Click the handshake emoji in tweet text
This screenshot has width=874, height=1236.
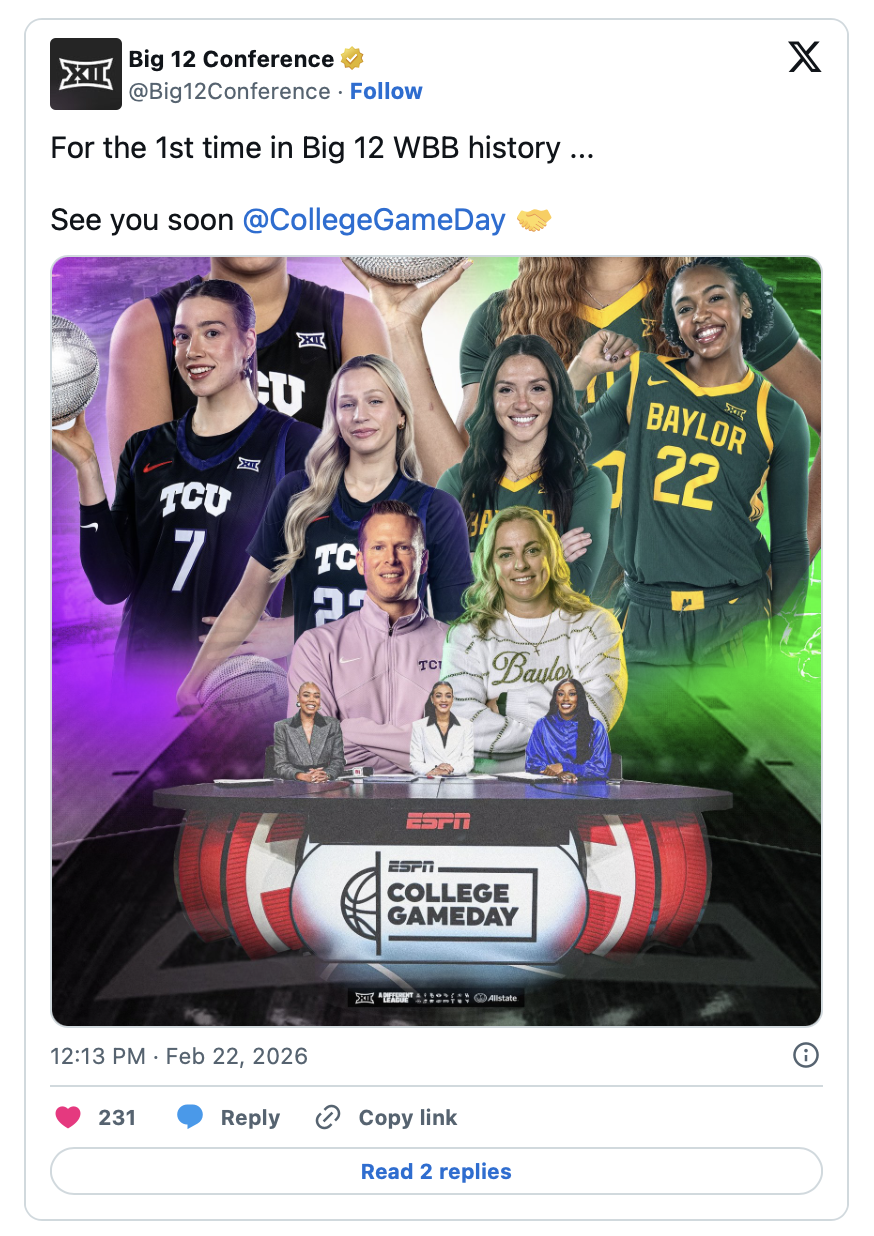(x=534, y=220)
